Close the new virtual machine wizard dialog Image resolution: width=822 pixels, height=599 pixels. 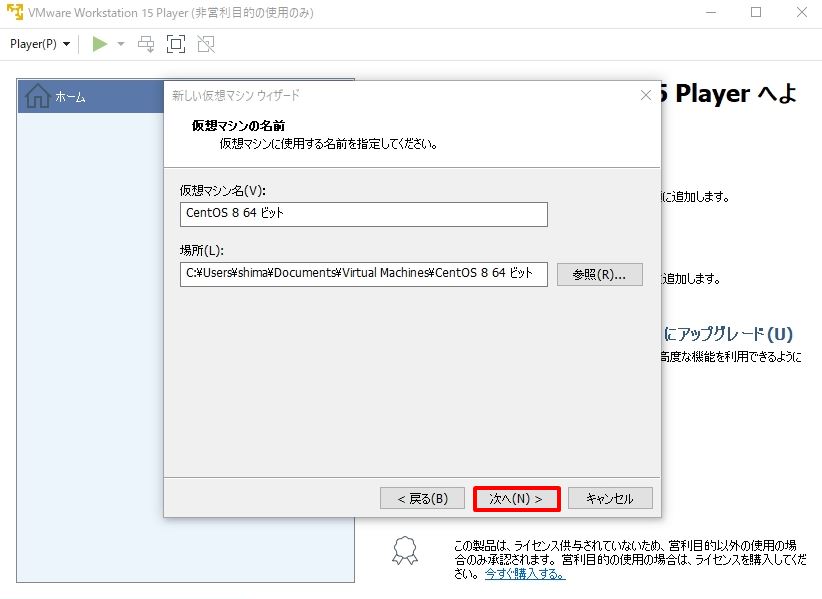point(646,95)
